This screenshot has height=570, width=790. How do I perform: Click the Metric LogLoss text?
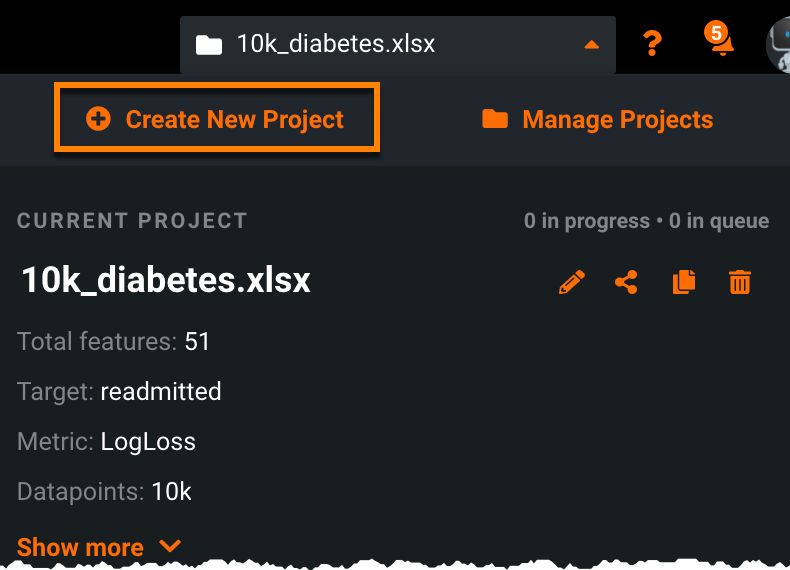(x=106, y=441)
